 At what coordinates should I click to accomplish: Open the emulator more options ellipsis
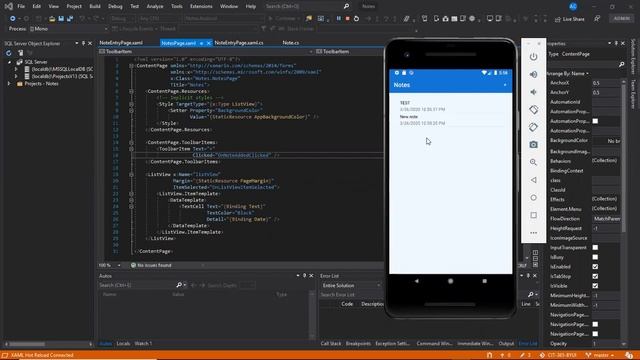tap(533, 233)
